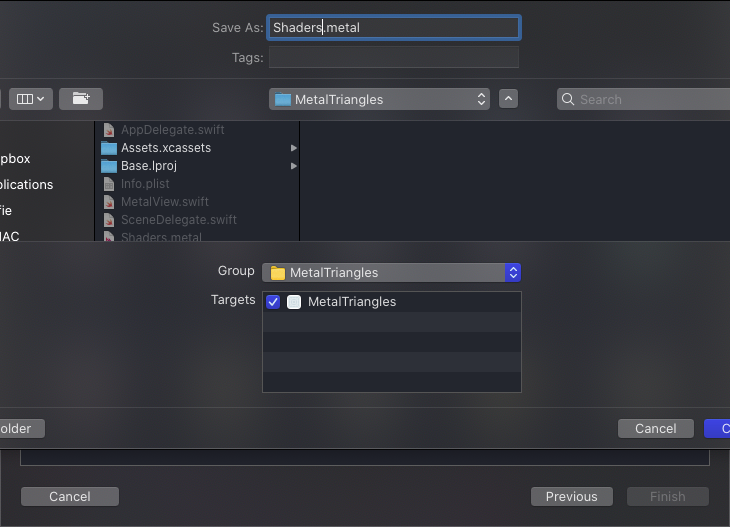730x527 pixels.
Task: Click the New Folder icon button
Action: pos(81,99)
